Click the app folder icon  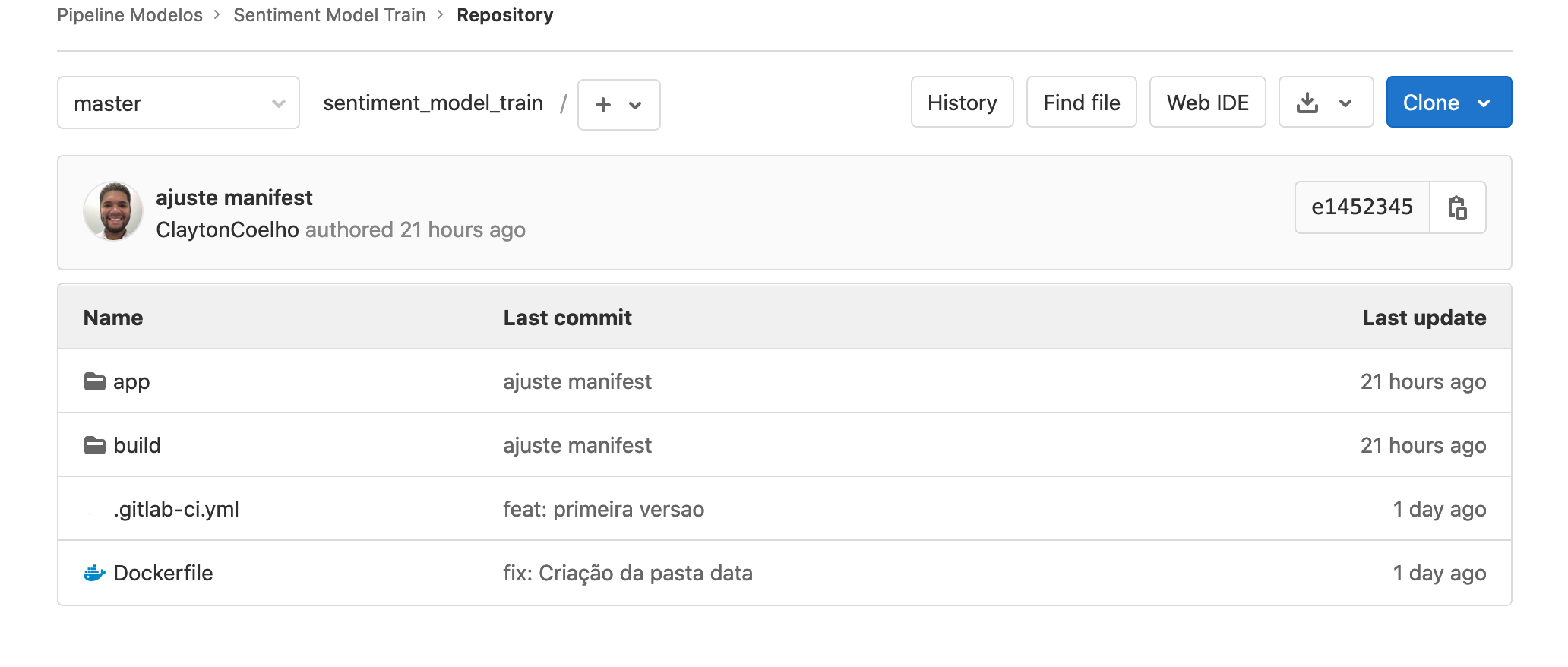pos(95,381)
